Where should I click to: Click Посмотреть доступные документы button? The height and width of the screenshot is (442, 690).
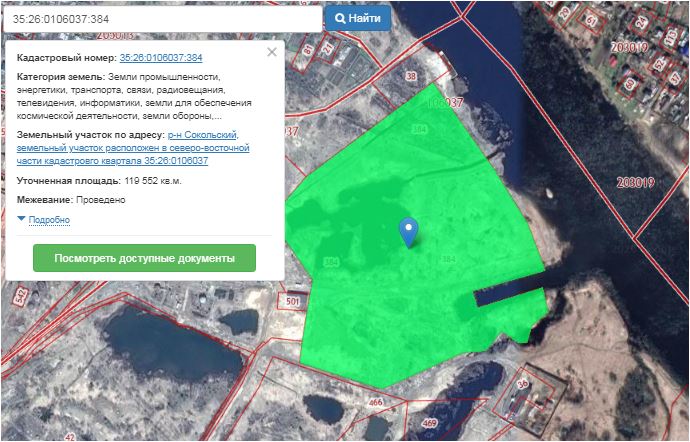pos(144,258)
